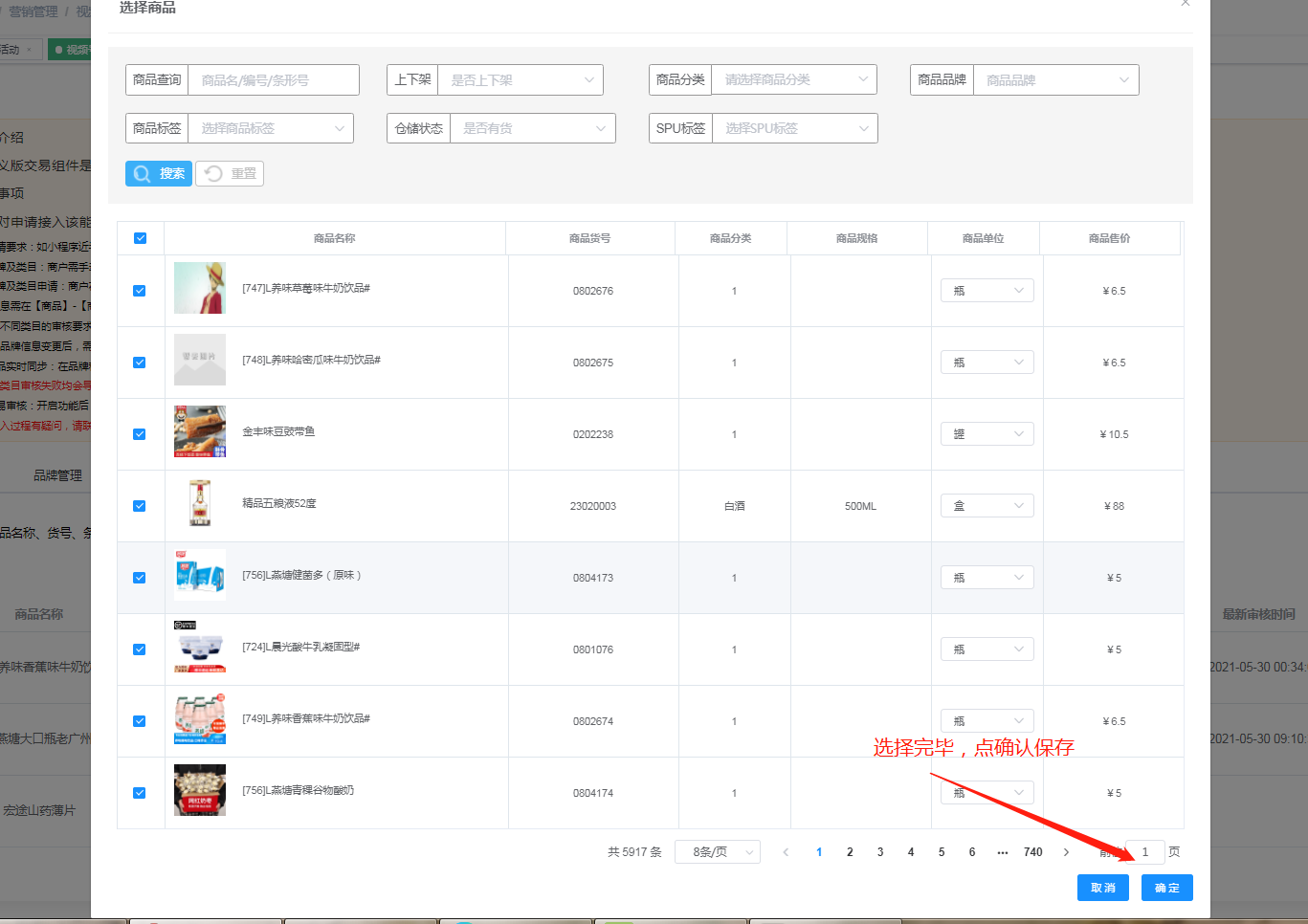This screenshot has height=924, width=1308.
Task: Uncheck the 金丰味豆豉带鱼 row checkbox
Action: tap(140, 434)
